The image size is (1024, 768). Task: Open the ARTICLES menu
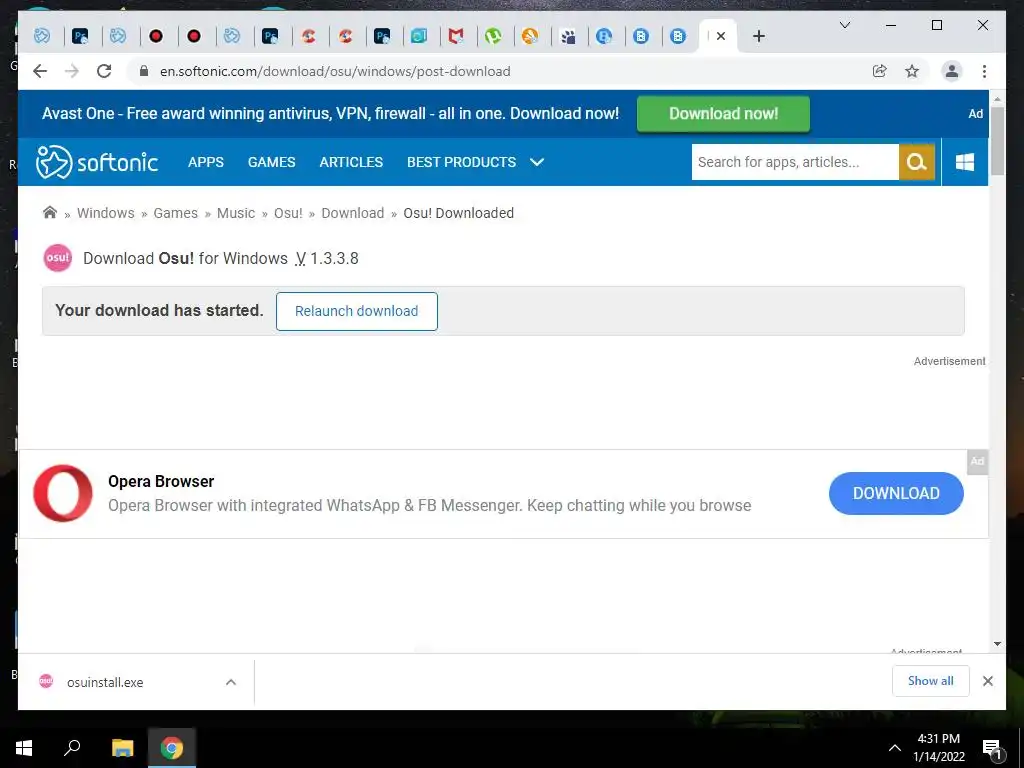click(351, 162)
